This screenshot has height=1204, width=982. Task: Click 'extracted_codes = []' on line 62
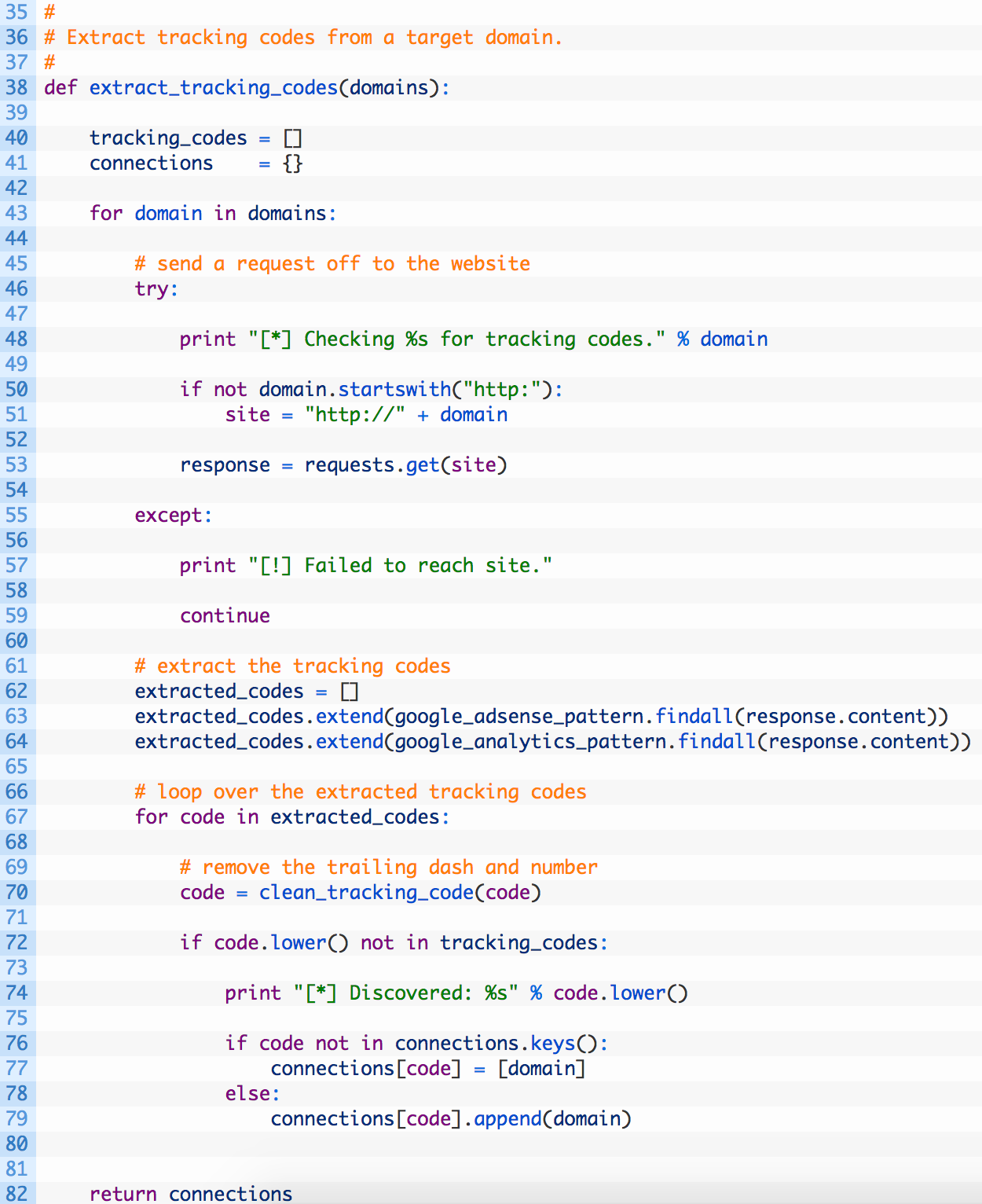pyautogui.click(x=247, y=692)
